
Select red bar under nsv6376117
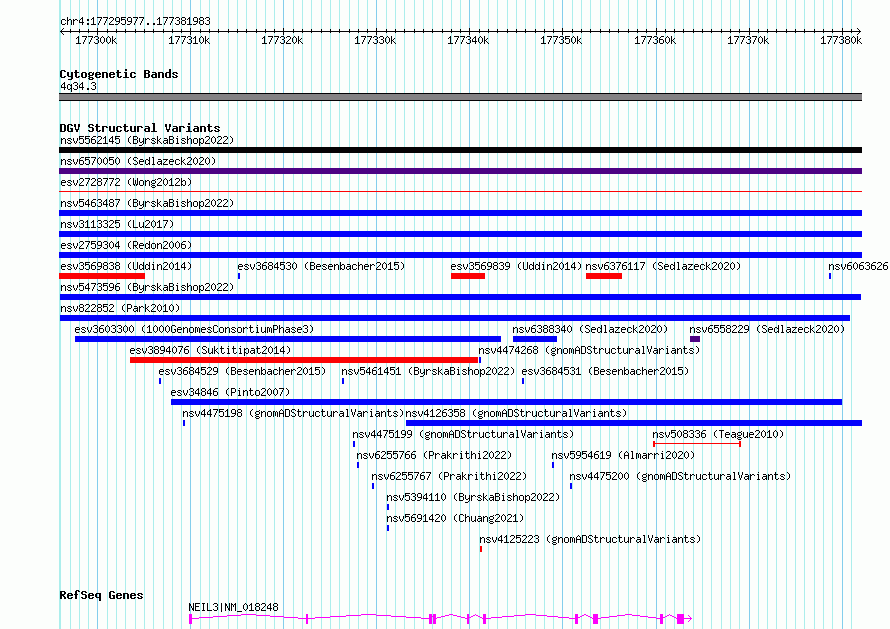click(604, 276)
